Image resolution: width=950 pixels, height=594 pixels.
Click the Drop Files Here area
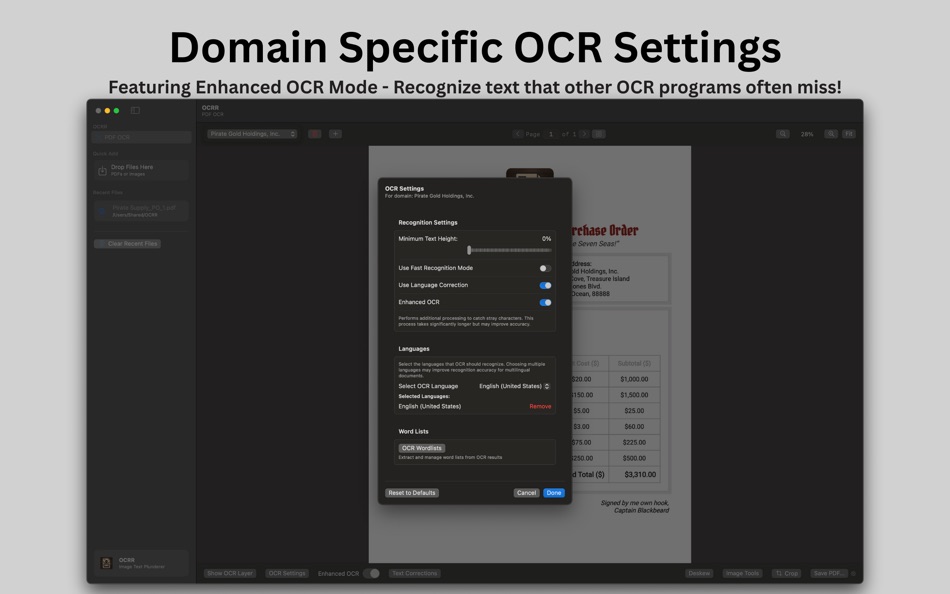[x=141, y=170]
